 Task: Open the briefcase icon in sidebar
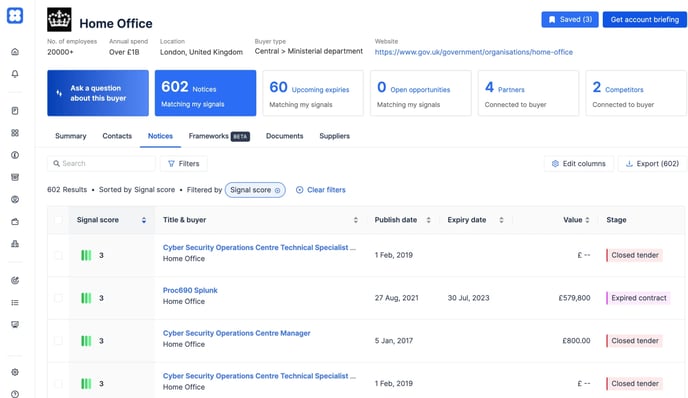(15, 222)
